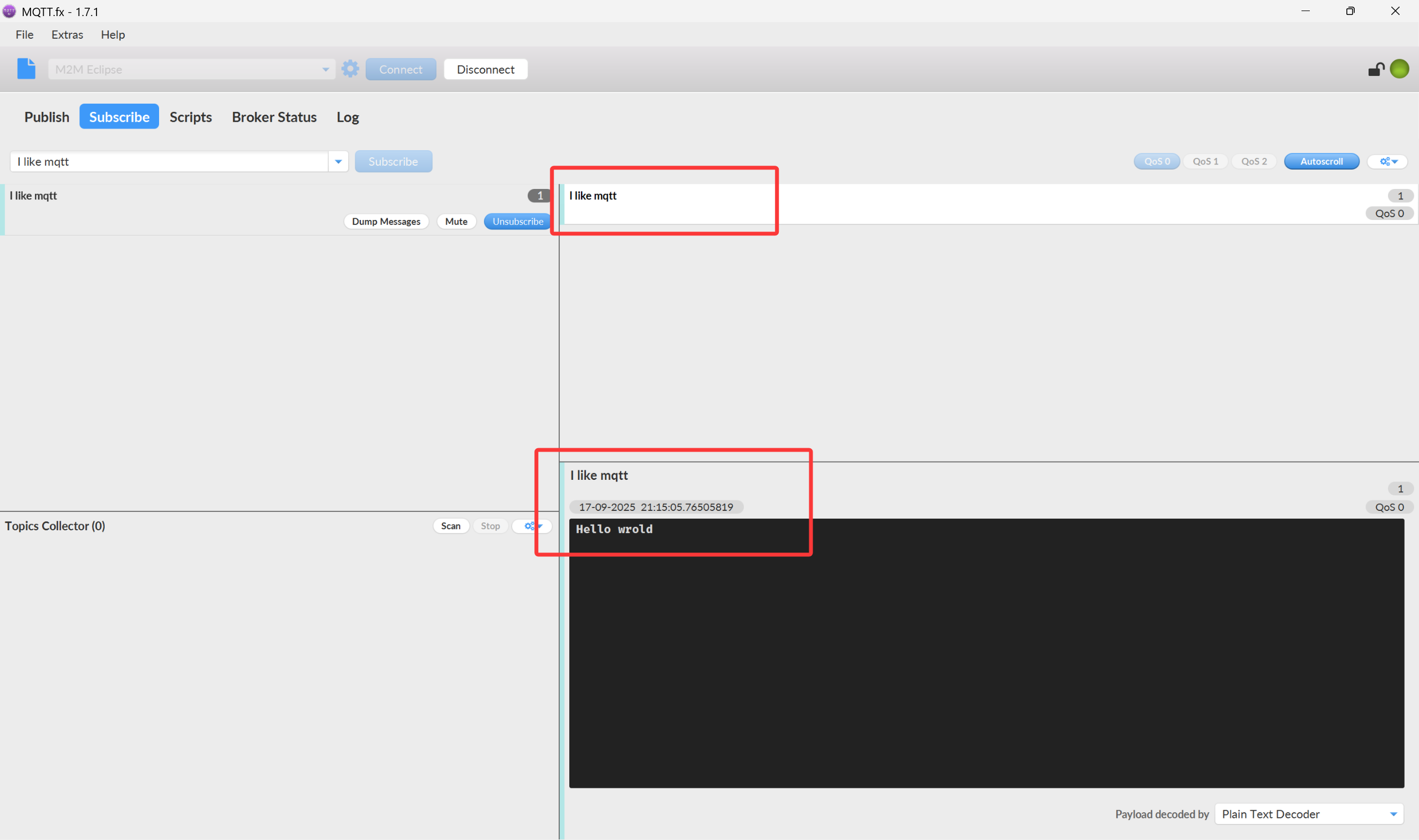Image resolution: width=1419 pixels, height=840 pixels.
Task: Click the green connection status indicator
Action: click(x=1399, y=69)
